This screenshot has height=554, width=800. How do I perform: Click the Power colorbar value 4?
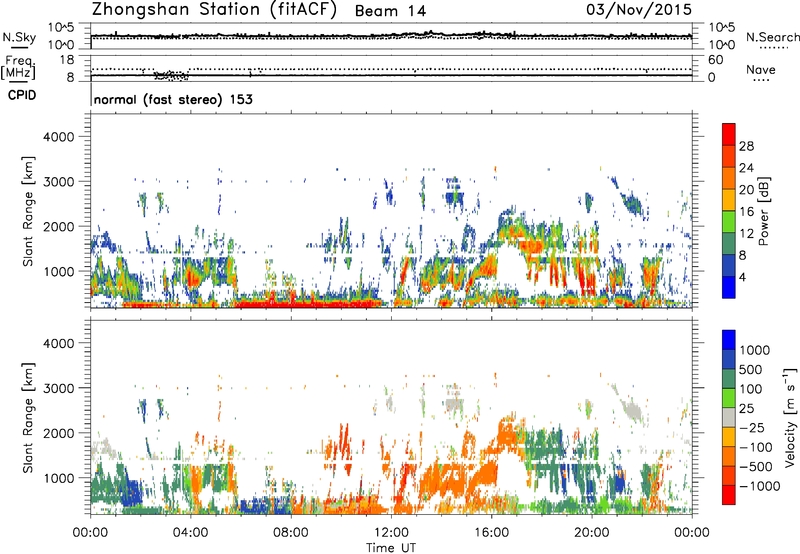click(742, 277)
